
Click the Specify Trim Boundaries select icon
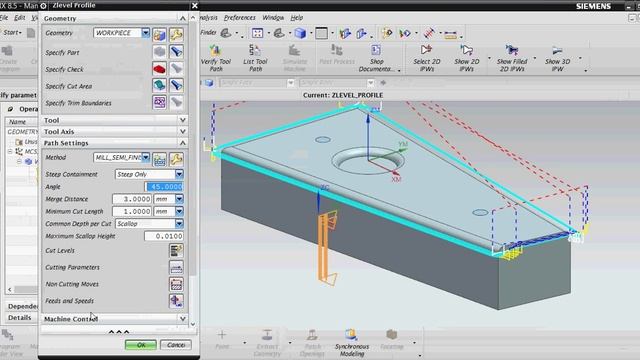pyautogui.click(x=159, y=102)
